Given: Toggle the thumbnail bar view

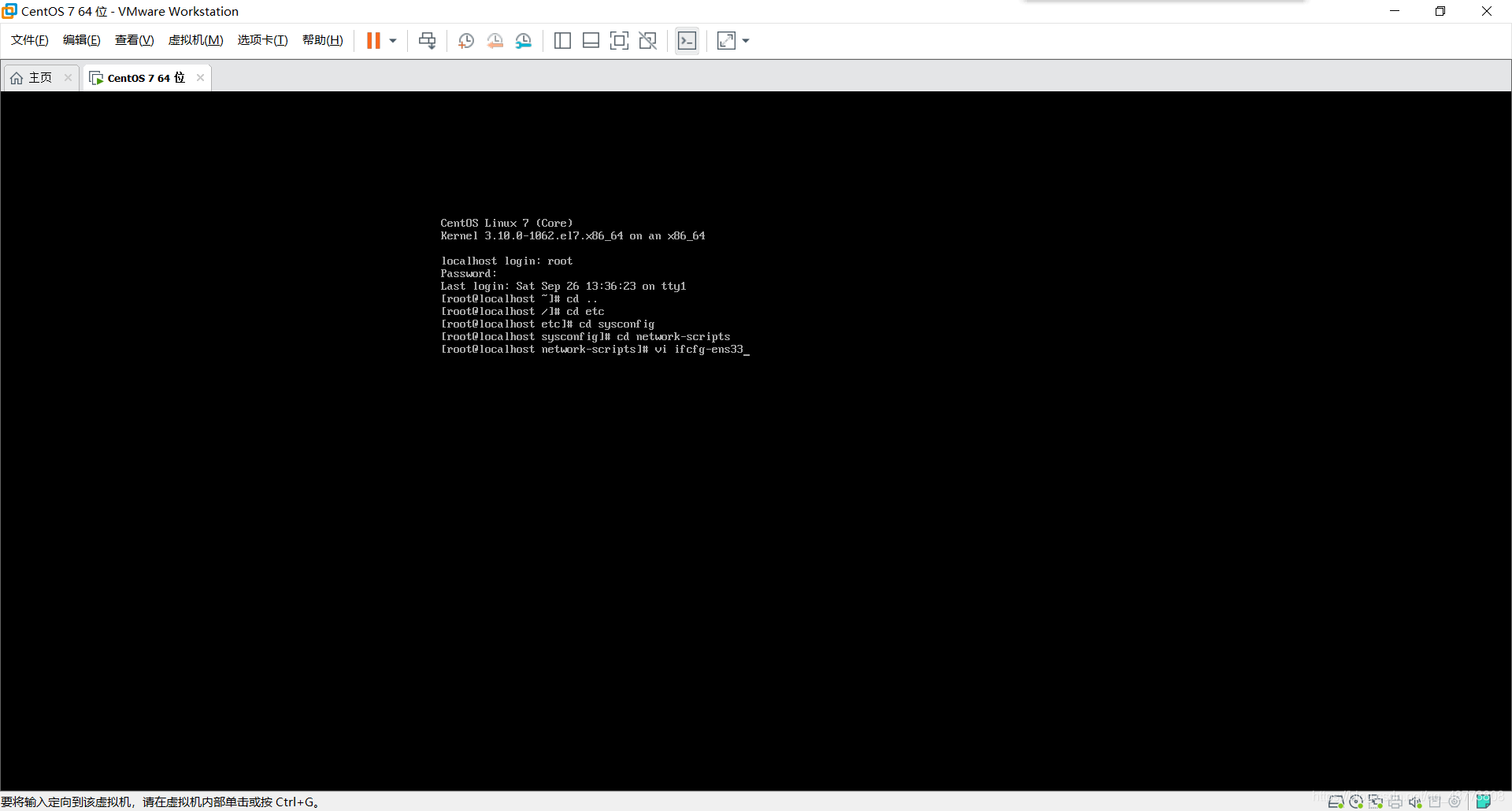Looking at the screenshot, I should (591, 41).
